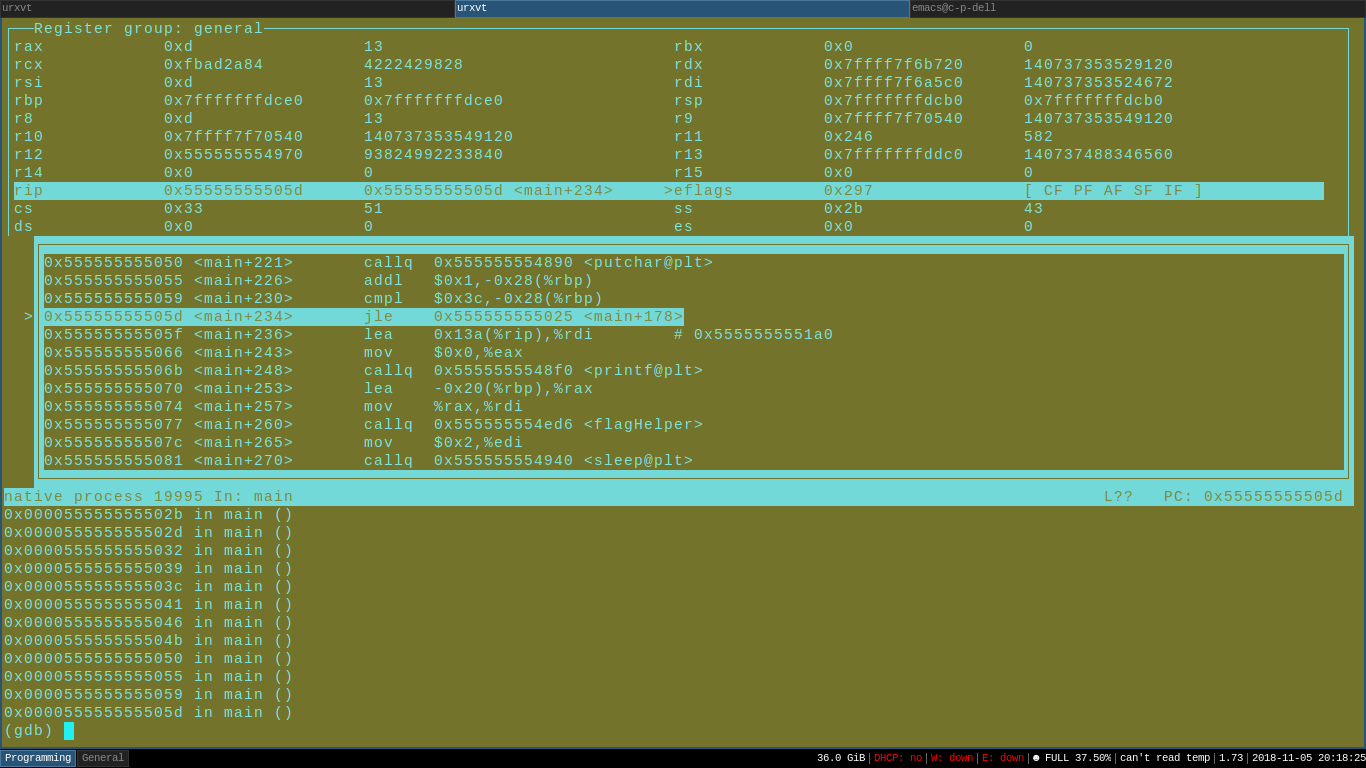Screen dimensions: 1366x768
Task: Click the eflags register value 0x297
Action: pyautogui.click(x=848, y=191)
